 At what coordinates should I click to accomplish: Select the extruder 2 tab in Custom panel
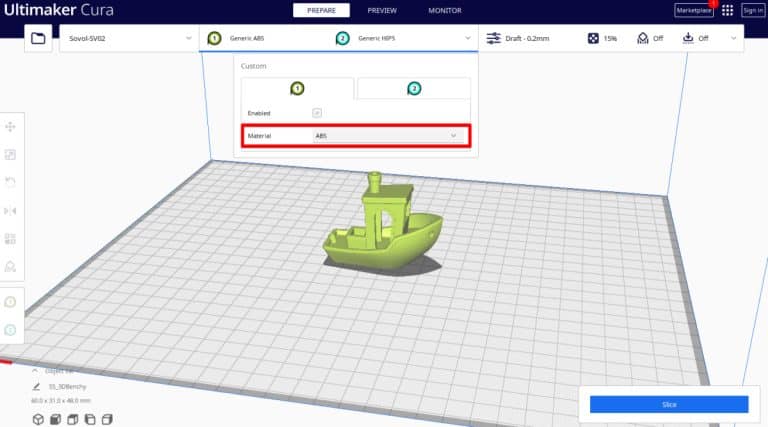pyautogui.click(x=414, y=89)
